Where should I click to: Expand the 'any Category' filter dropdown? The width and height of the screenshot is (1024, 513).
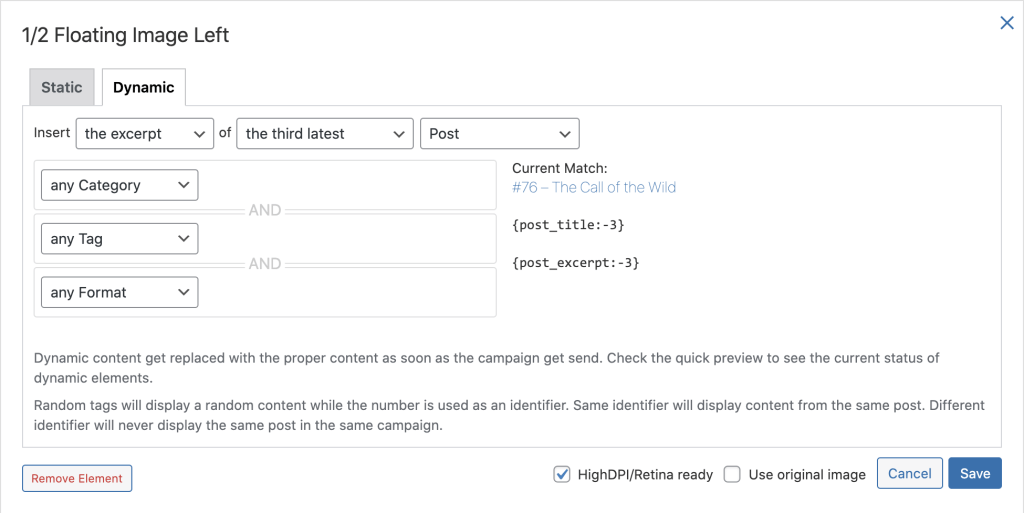[x=119, y=185]
